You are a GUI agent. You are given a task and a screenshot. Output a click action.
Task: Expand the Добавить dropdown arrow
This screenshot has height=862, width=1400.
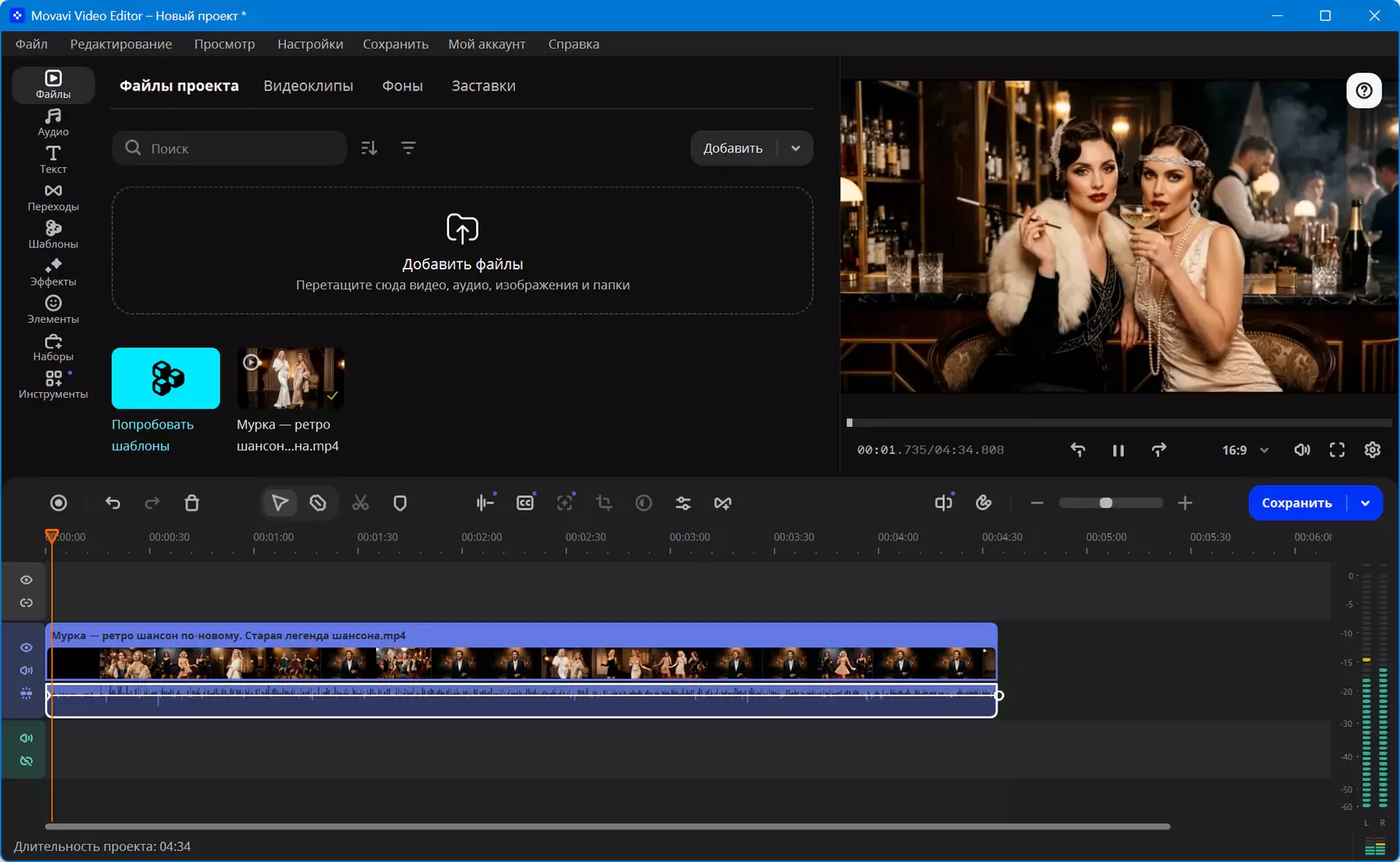click(x=796, y=148)
